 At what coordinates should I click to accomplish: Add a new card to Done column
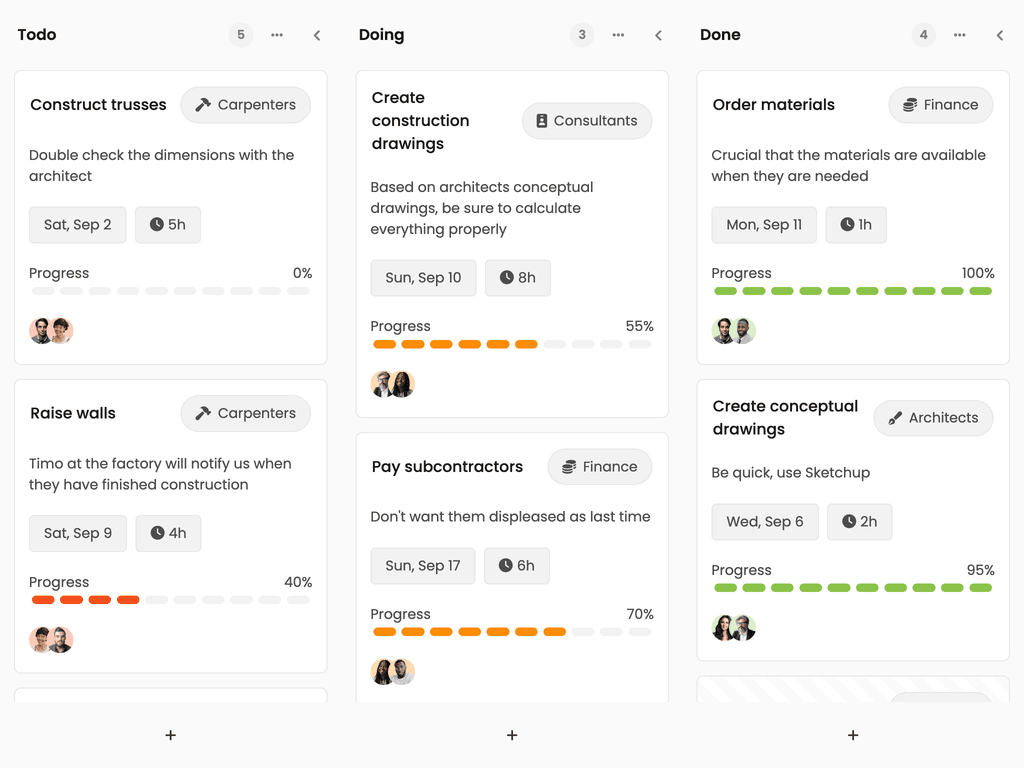pos(853,735)
